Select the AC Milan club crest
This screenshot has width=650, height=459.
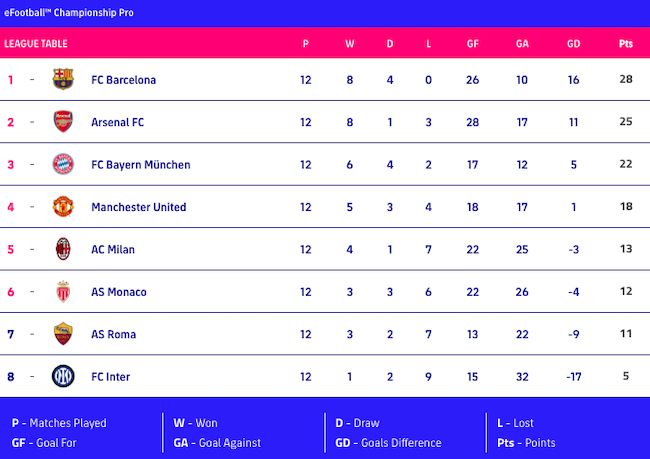point(64,249)
